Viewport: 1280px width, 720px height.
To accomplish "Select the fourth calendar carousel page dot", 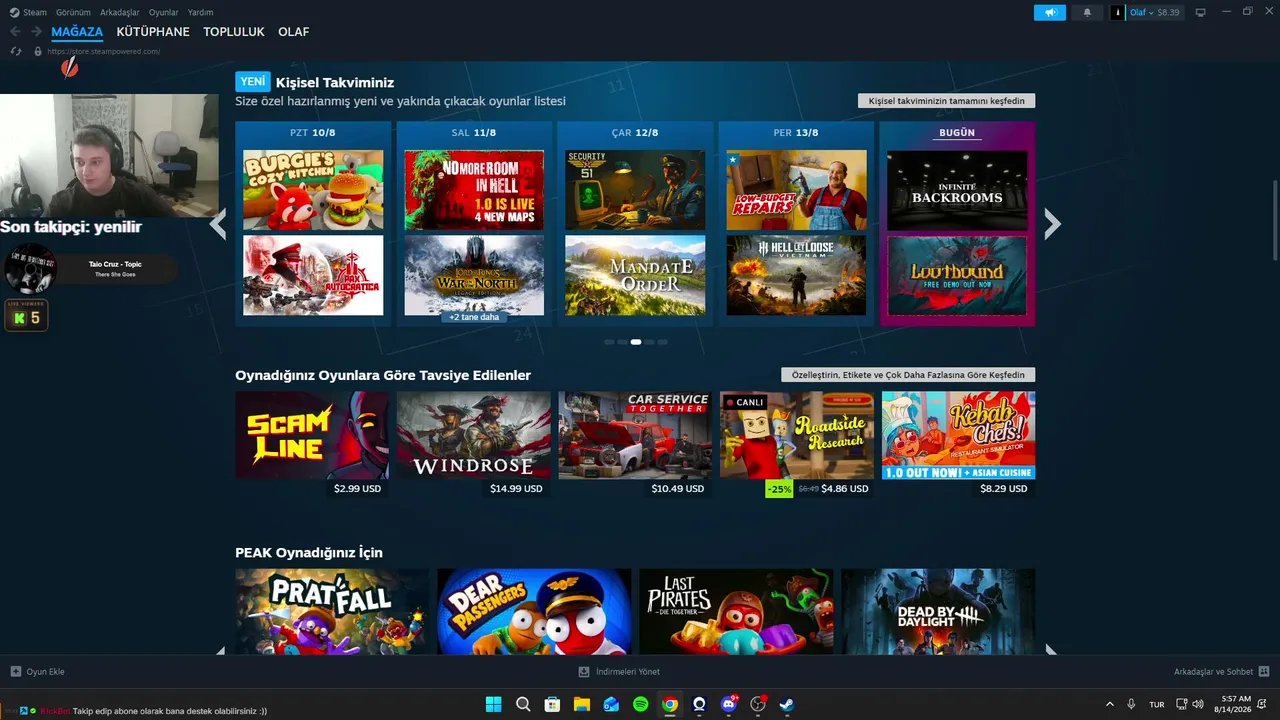I will [649, 342].
